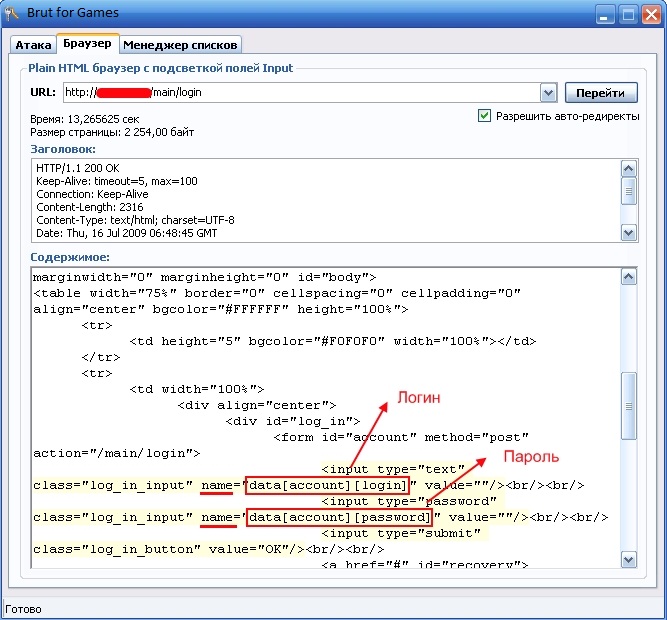Click the Заголовок section label
667x620 pixels.
tap(63, 149)
